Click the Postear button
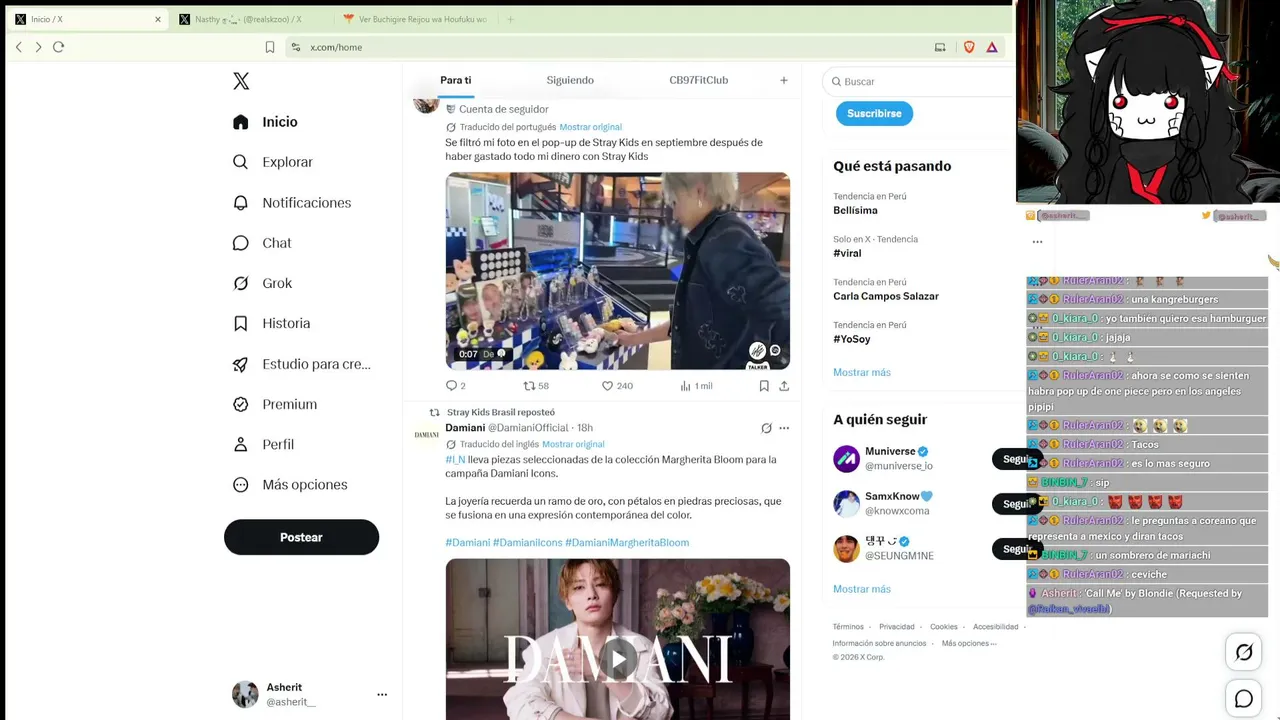The width and height of the screenshot is (1280, 720). pos(301,537)
